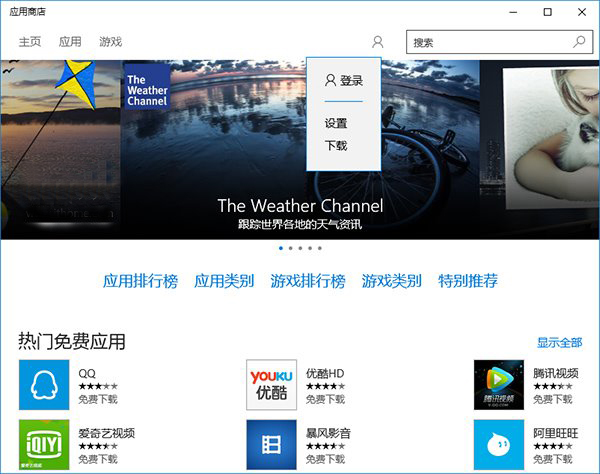This screenshot has width=600, height=474.
Task: Select the first carousel page dot
Action: tap(281, 248)
